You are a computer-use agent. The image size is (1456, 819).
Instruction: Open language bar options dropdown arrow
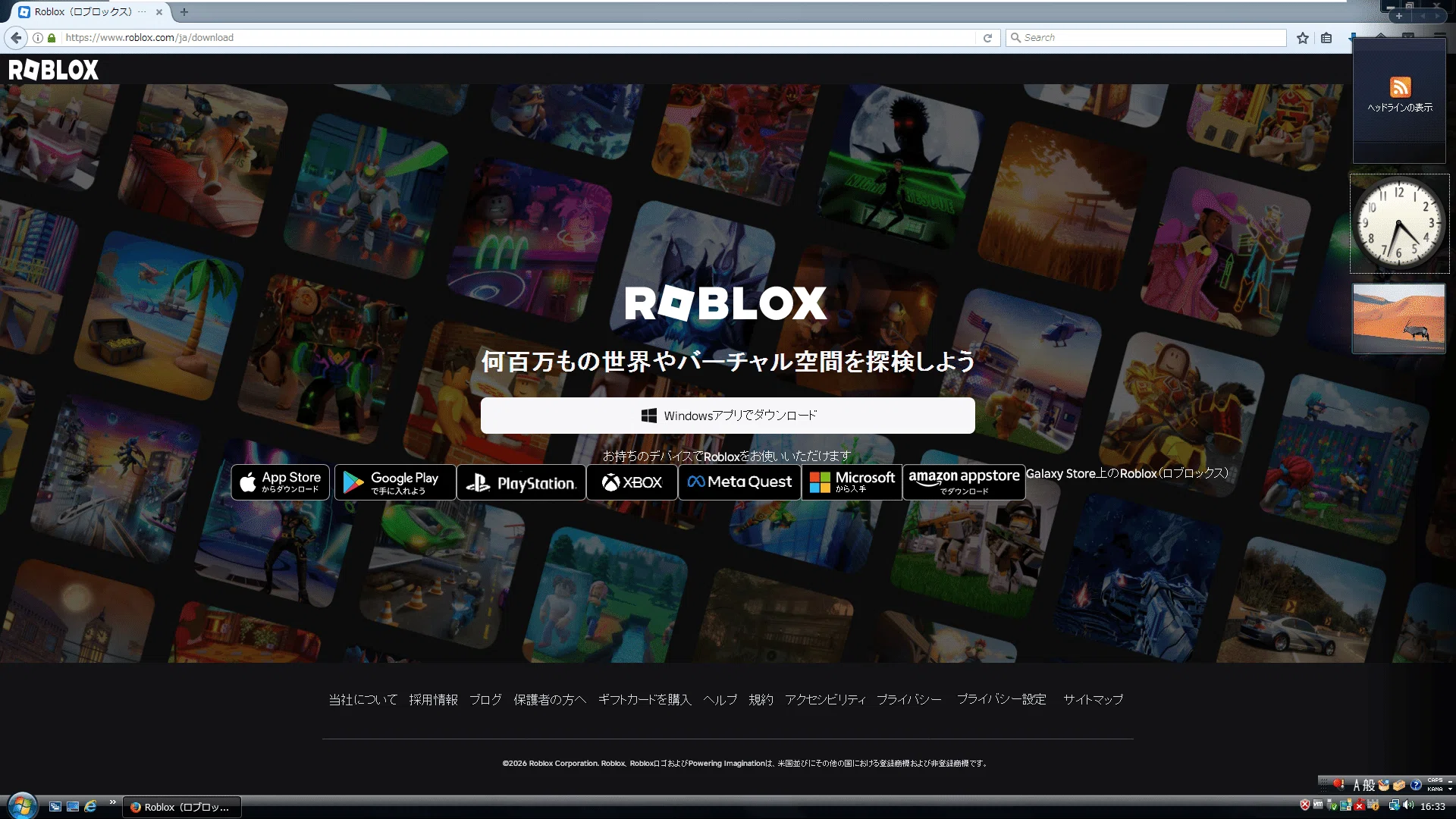click(x=1450, y=789)
